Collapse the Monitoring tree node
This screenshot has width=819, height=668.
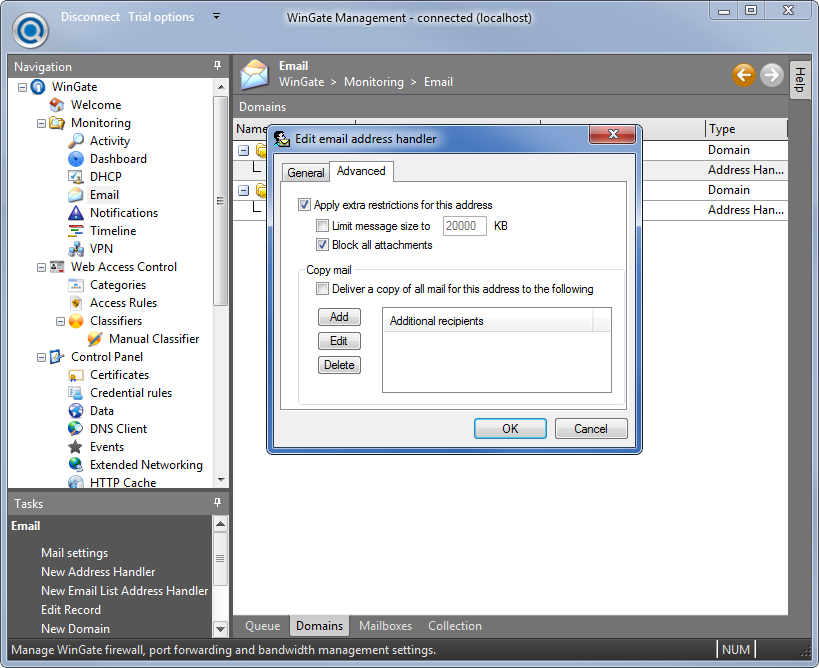point(41,123)
